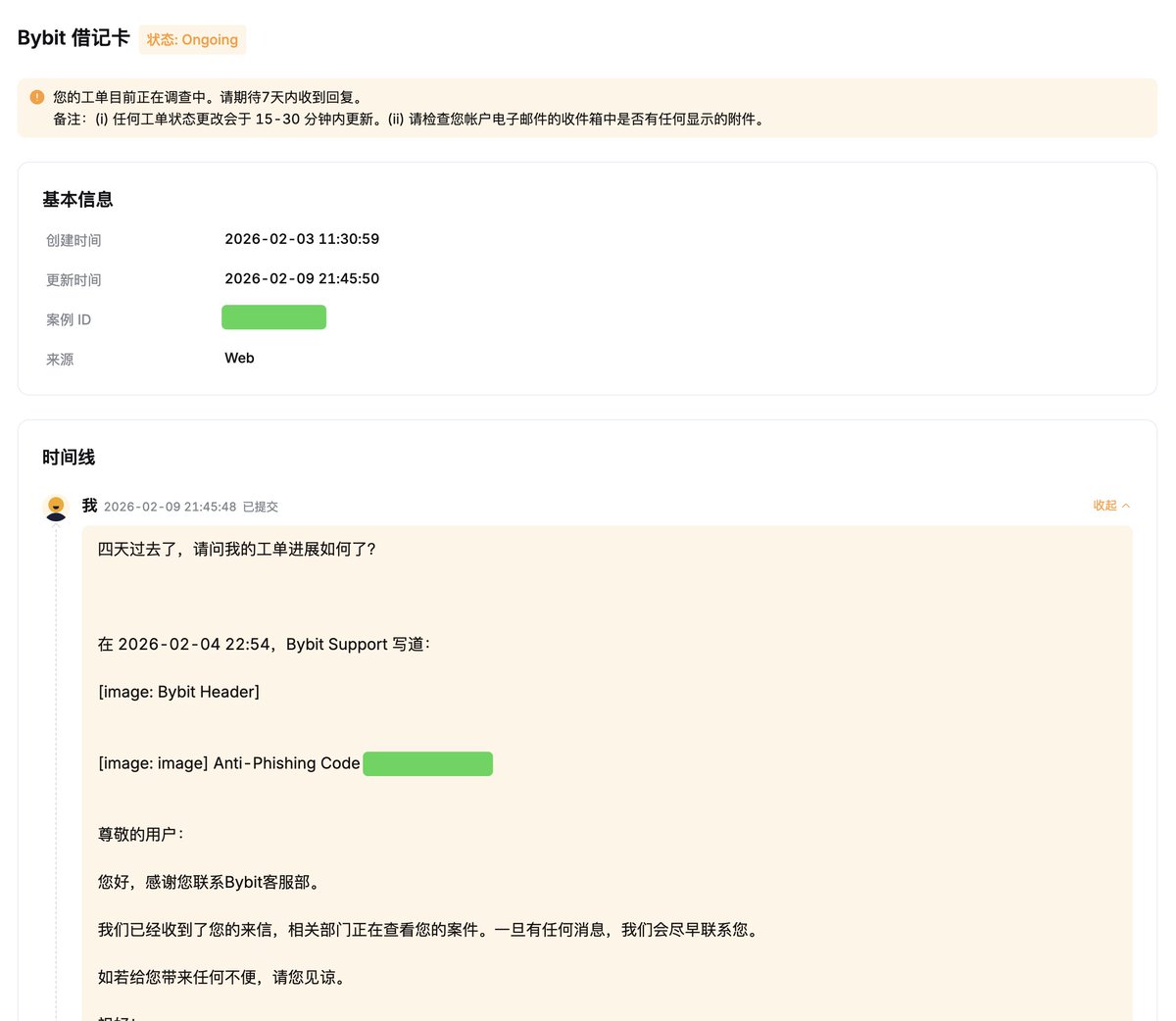Select the update time 2026-02-09 21:45:50

[302, 279]
